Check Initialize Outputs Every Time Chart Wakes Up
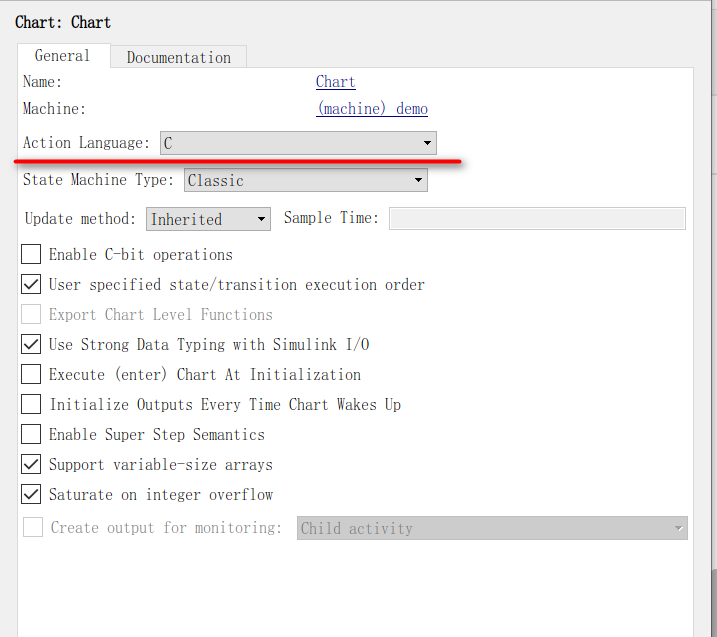This screenshot has width=717, height=637. coord(32,405)
